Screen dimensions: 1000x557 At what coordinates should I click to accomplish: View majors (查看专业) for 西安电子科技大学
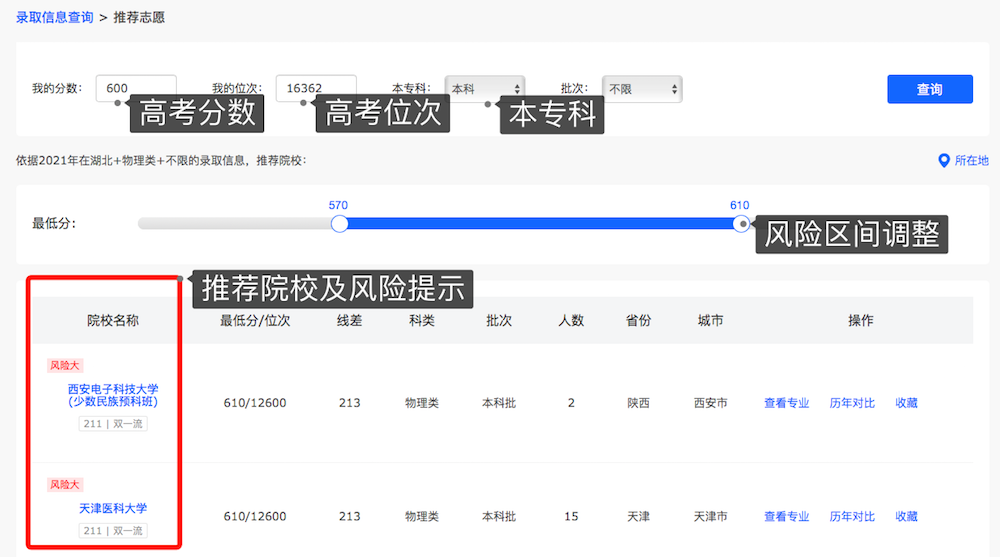pos(786,403)
